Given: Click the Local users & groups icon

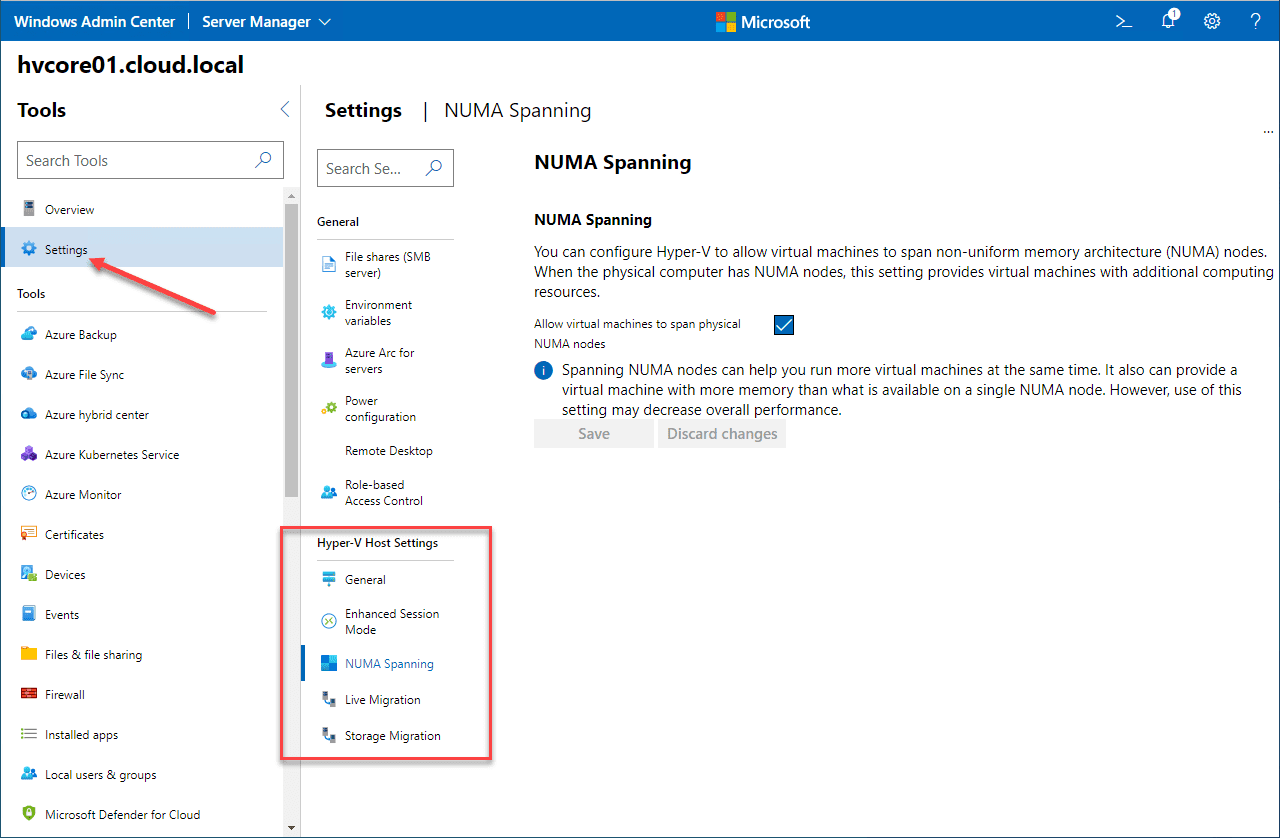Looking at the screenshot, I should click(x=29, y=774).
